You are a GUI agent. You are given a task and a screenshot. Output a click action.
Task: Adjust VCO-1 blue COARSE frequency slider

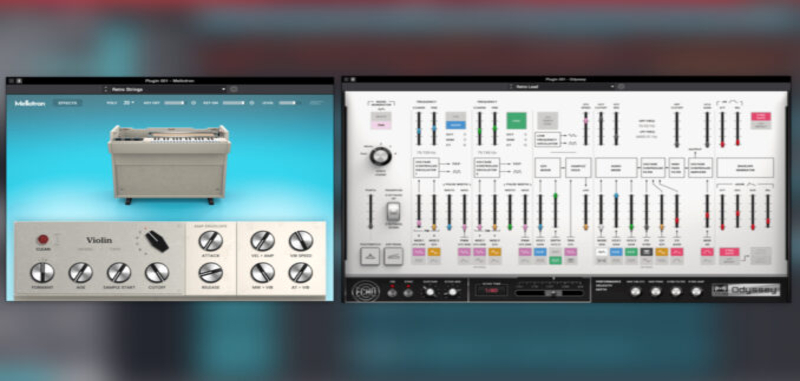pyautogui.click(x=419, y=129)
